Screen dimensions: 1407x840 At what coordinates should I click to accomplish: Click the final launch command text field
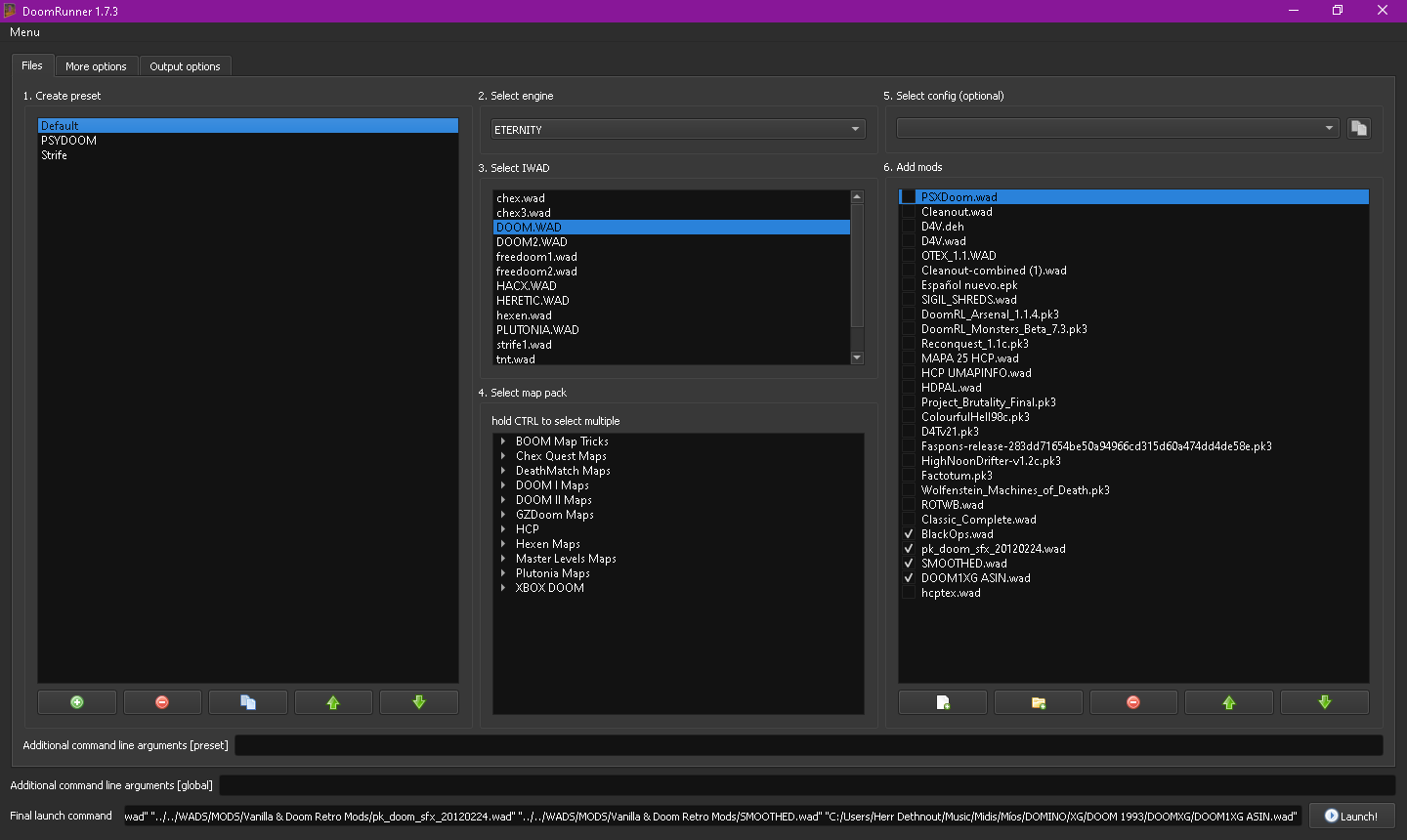(712, 816)
